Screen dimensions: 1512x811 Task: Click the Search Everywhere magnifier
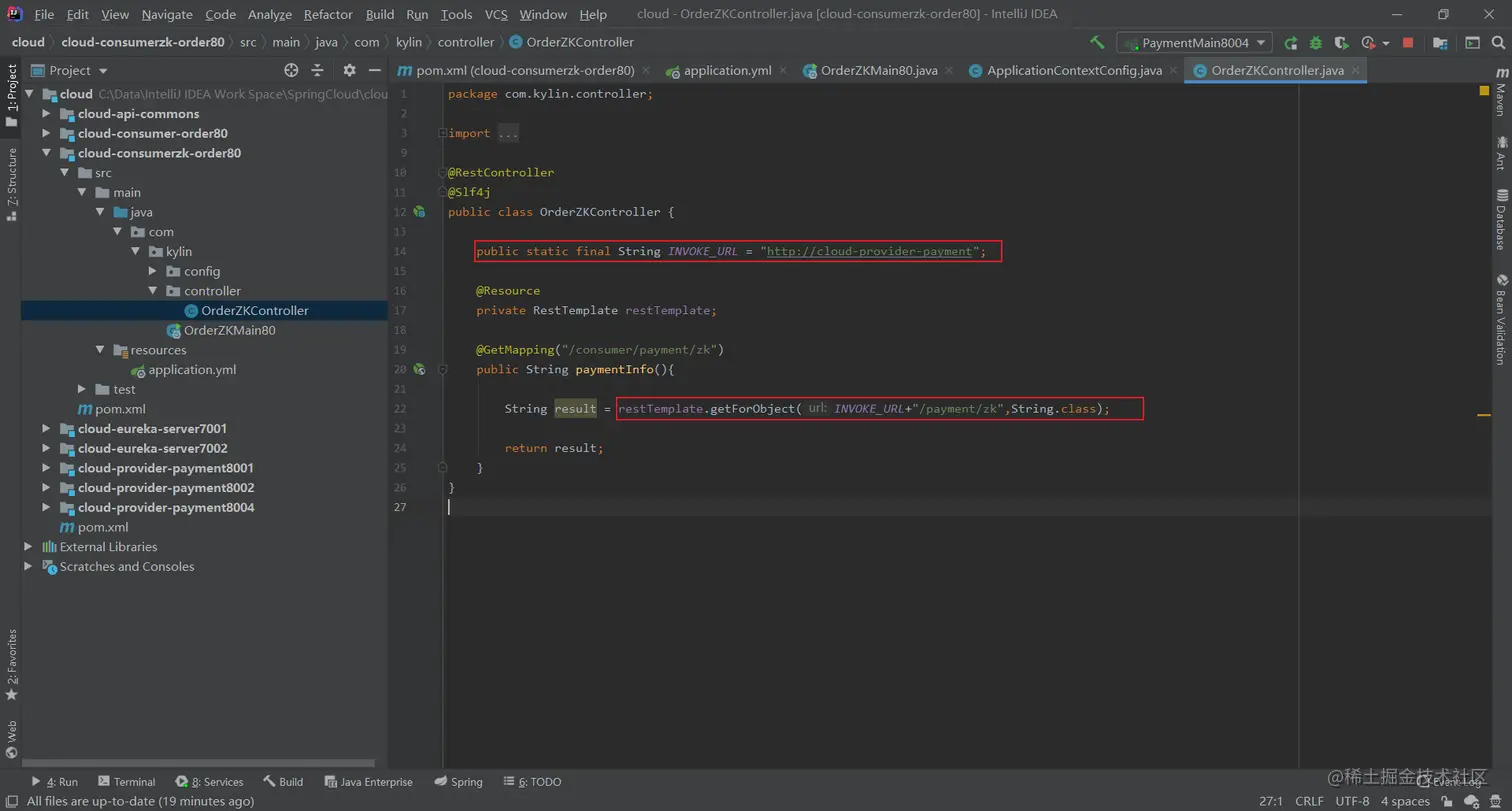[1498, 43]
